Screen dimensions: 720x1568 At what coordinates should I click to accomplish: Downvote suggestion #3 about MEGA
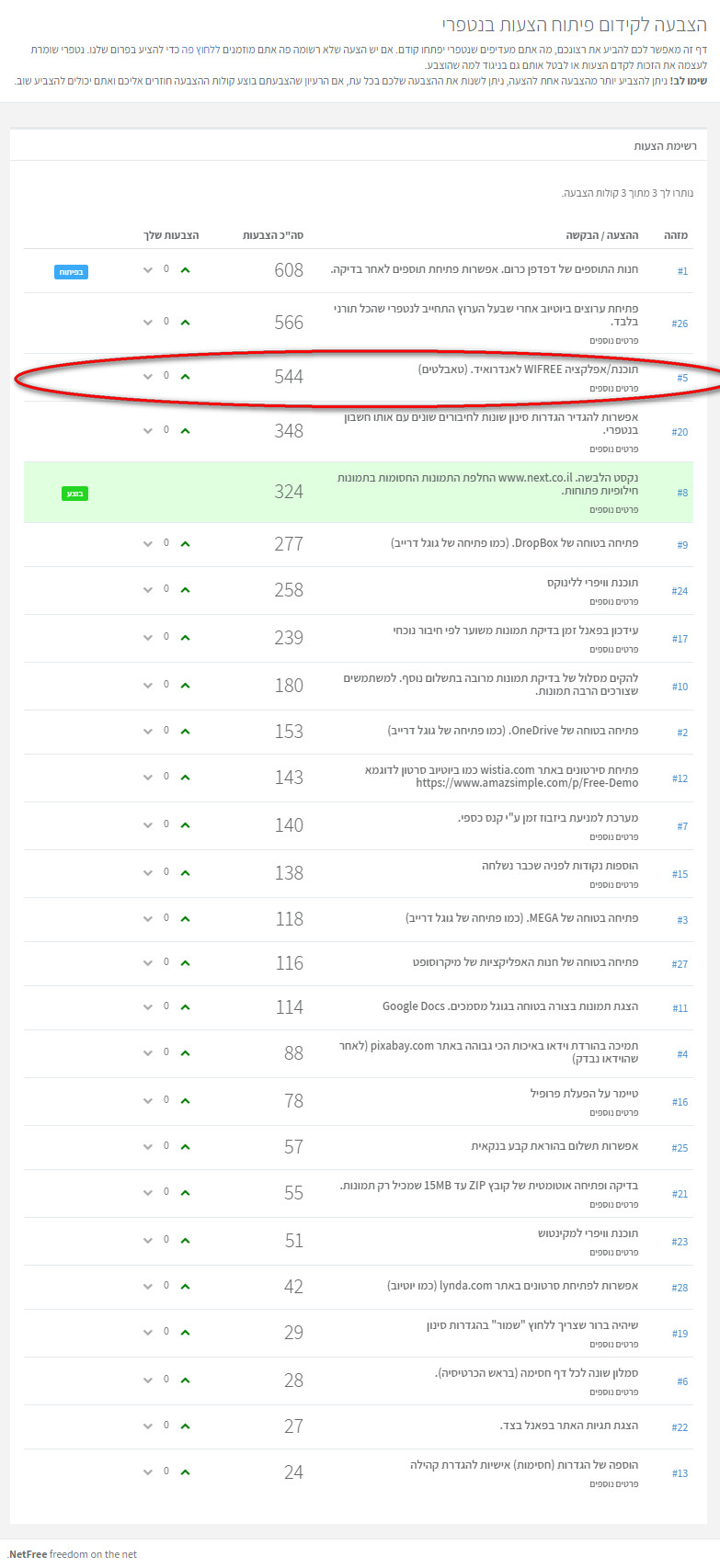click(147, 919)
